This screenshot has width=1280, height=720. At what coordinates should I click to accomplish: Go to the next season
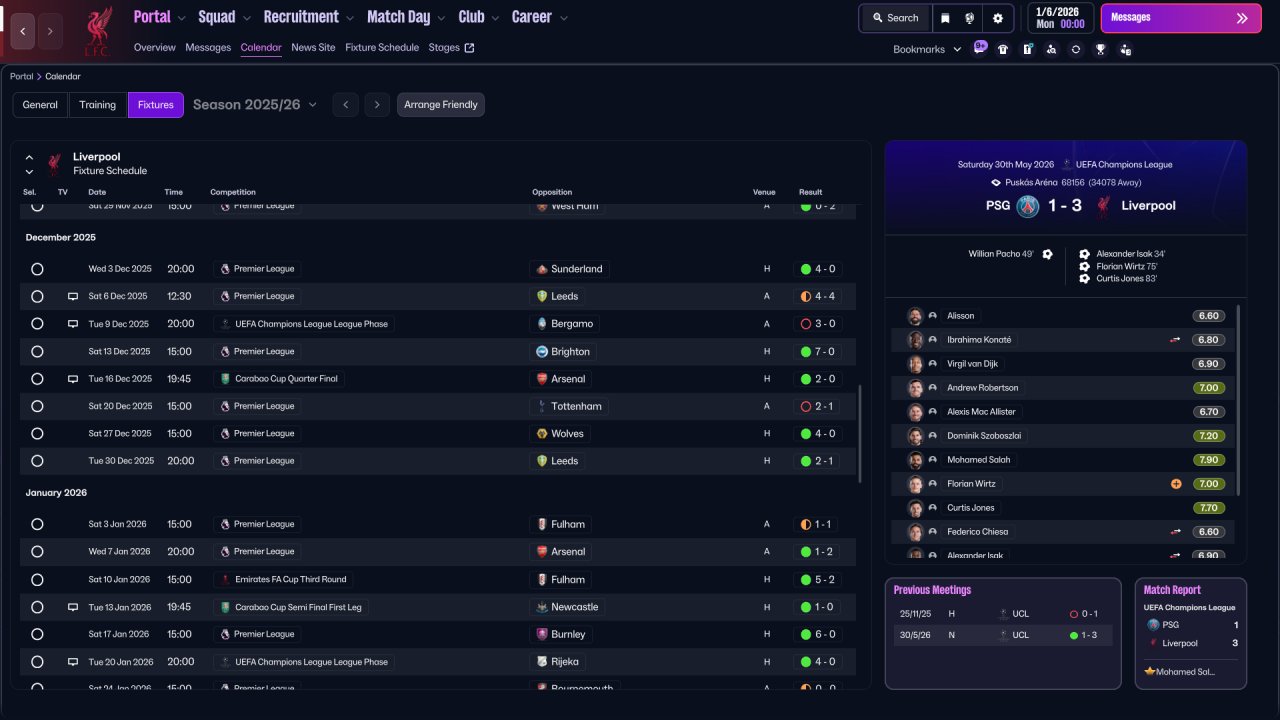click(377, 105)
